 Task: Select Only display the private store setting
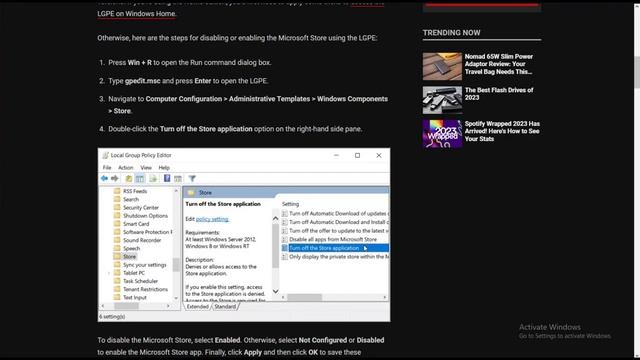[x=335, y=257]
